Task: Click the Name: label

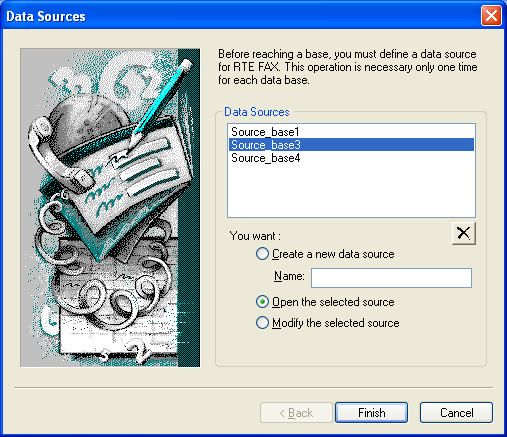Action: coord(289,276)
